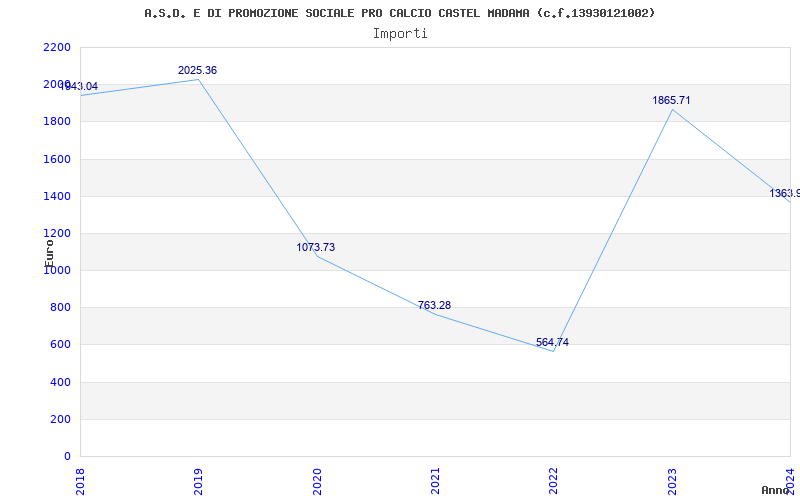Select the 2018 x-axis year label
The height and width of the screenshot is (500, 800).
click(80, 481)
